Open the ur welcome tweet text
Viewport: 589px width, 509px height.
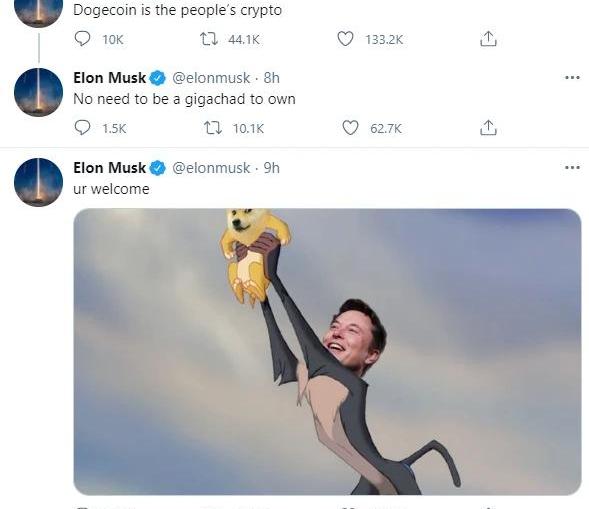point(111,189)
